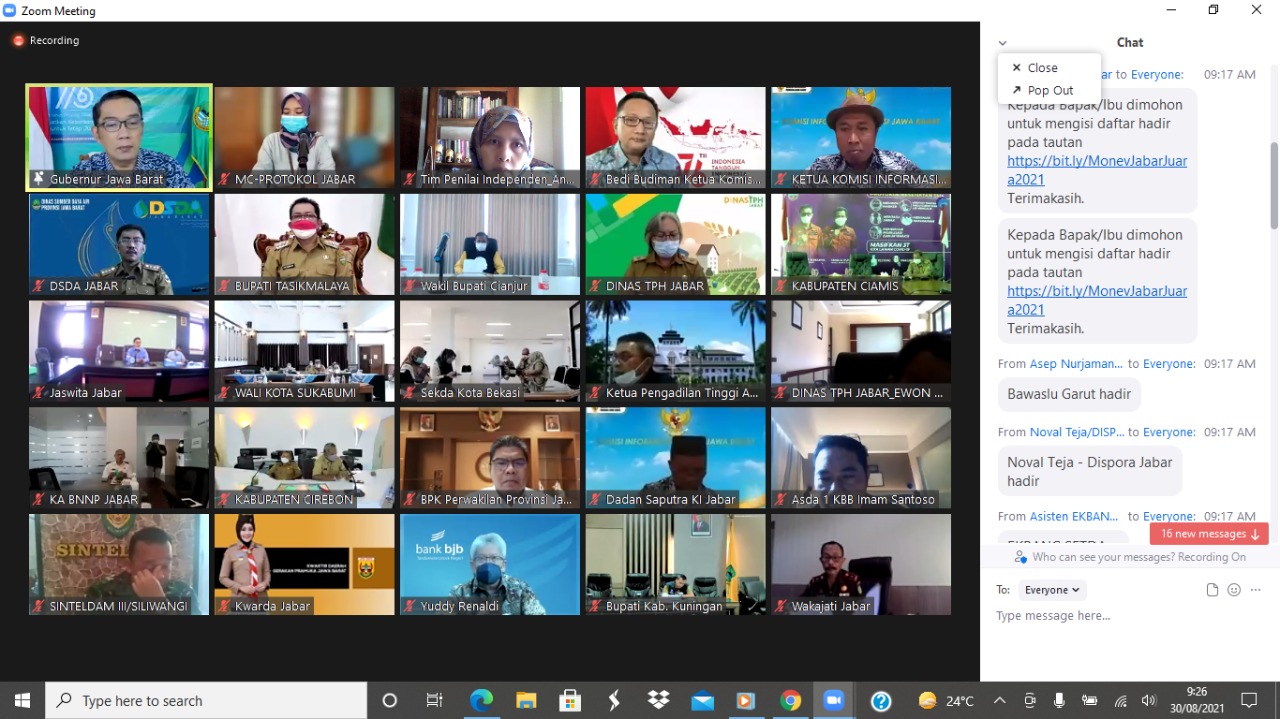The width and height of the screenshot is (1280, 719).
Task: Select the Gubernur Jawa Barat video tile
Action: pyautogui.click(x=119, y=137)
